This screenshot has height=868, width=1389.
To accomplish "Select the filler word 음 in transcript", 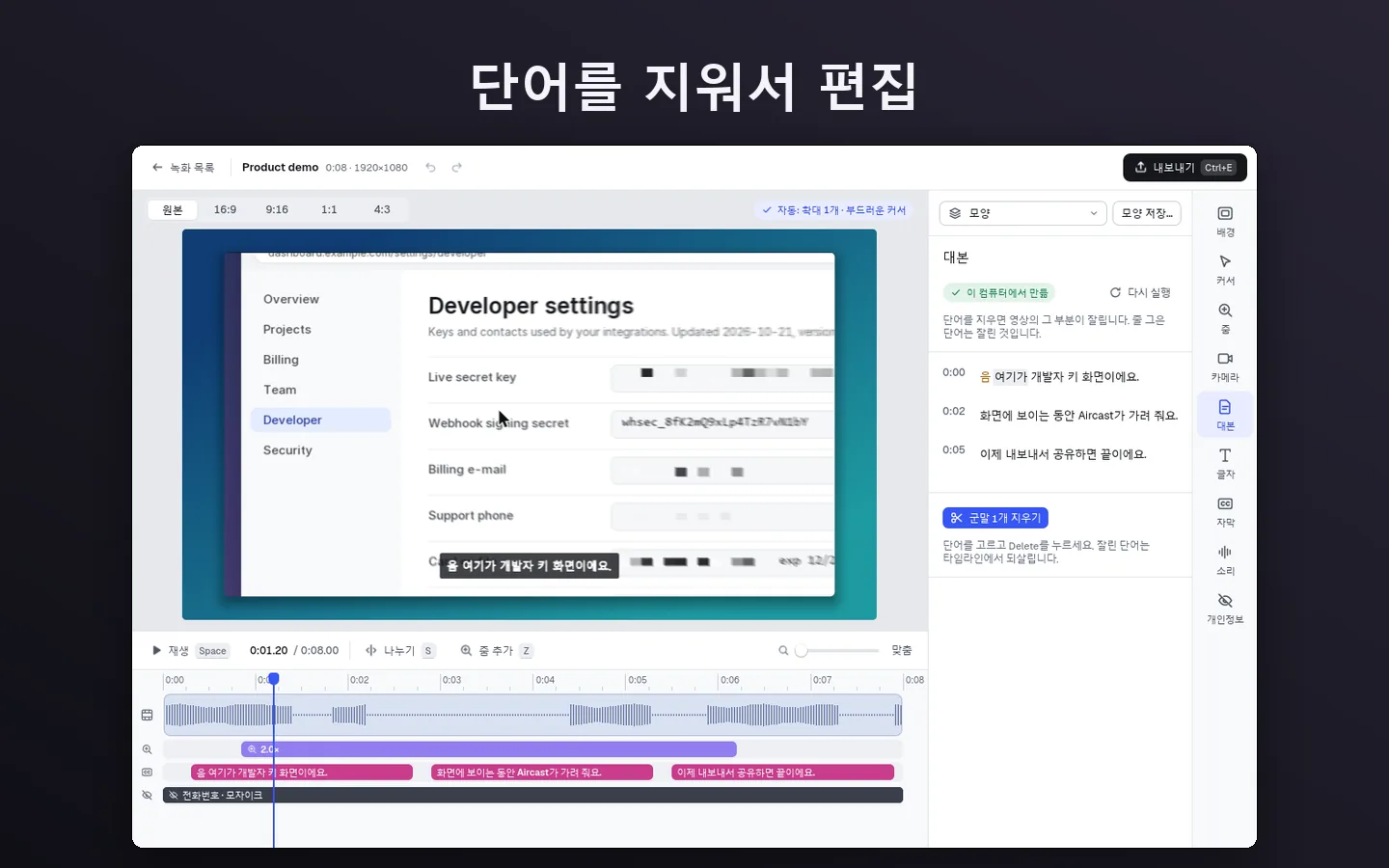I will (985, 377).
